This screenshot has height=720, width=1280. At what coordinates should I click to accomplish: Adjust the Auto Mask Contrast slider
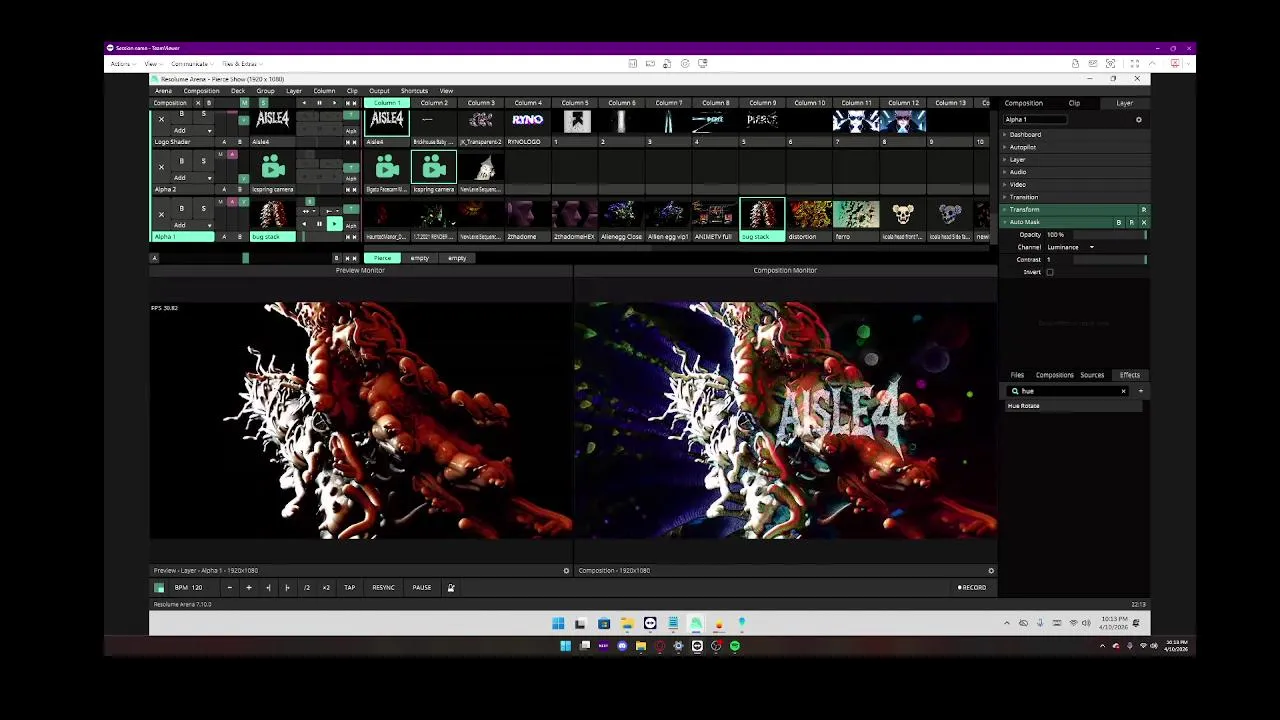tap(1110, 259)
